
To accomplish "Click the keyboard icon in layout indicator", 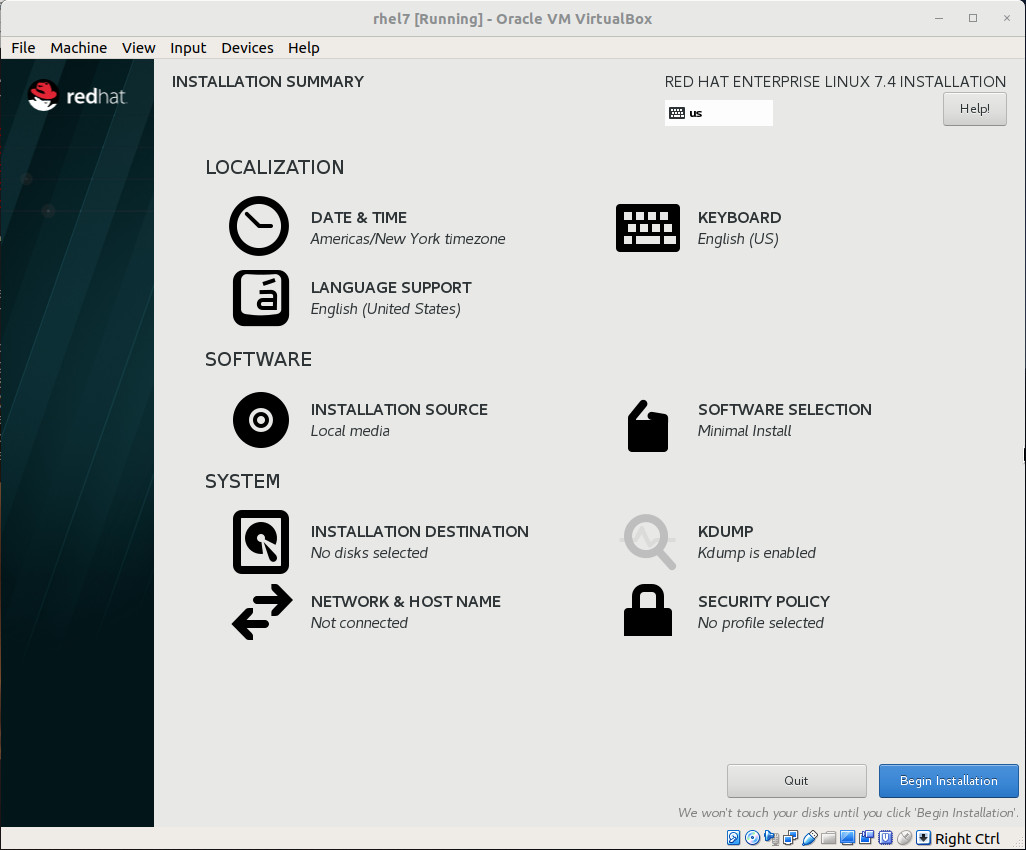I will click(x=677, y=113).
